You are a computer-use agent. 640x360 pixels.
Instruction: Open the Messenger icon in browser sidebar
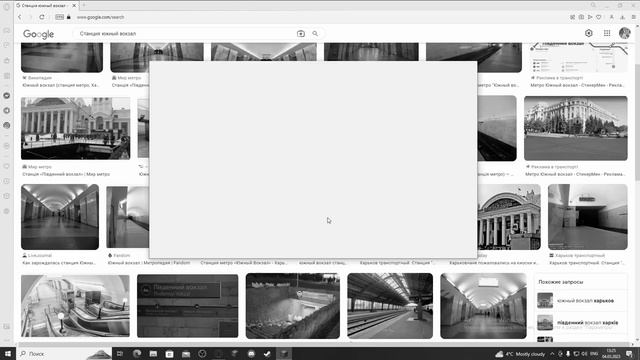tap(7, 96)
